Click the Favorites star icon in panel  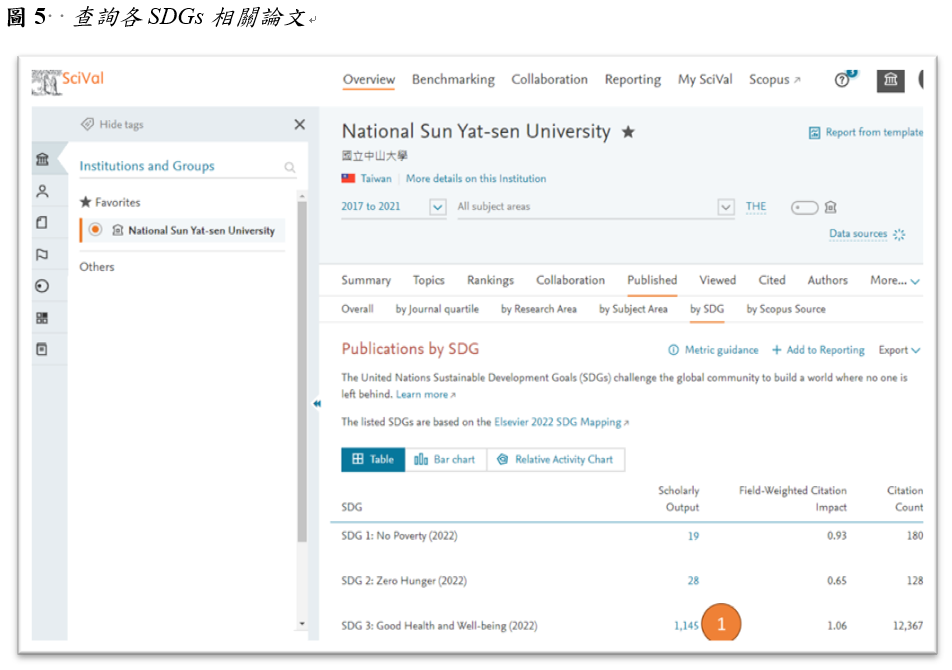[86, 201]
